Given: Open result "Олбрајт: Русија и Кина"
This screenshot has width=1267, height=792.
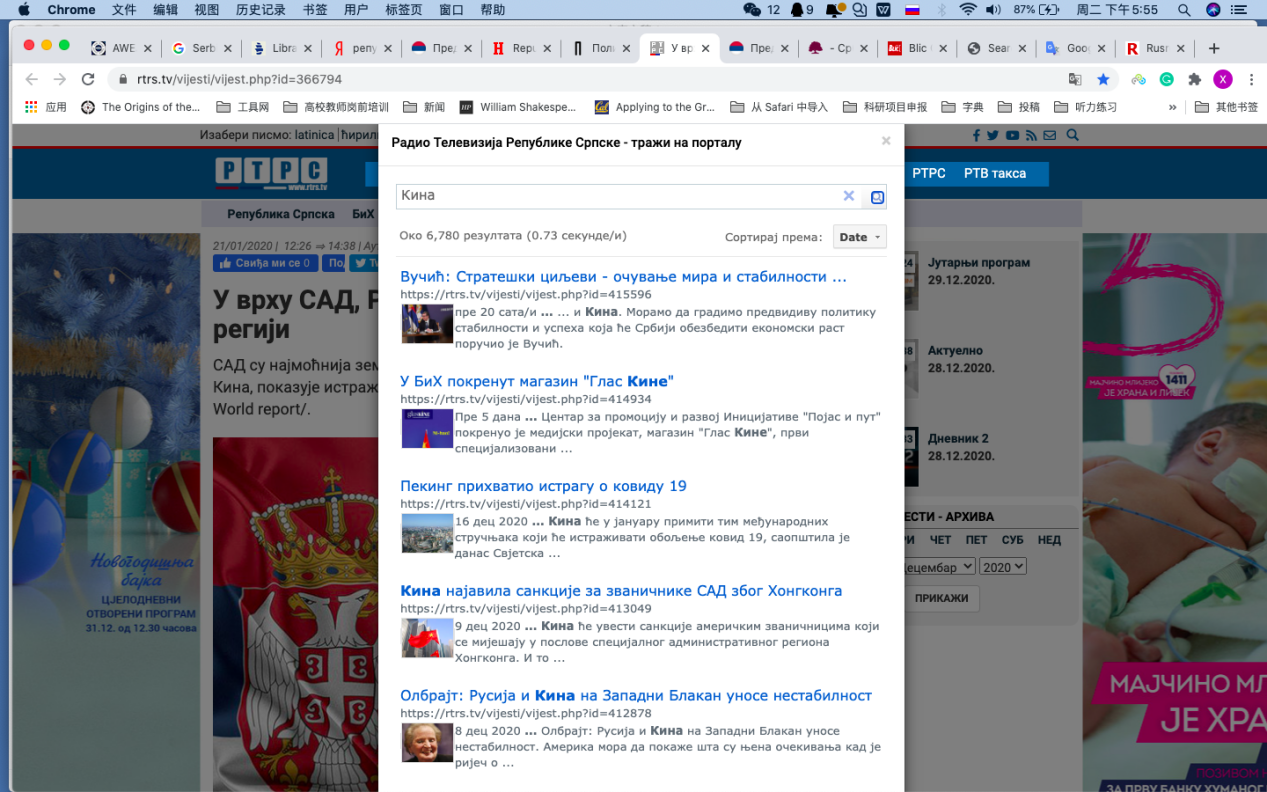Looking at the screenshot, I should click(636, 695).
